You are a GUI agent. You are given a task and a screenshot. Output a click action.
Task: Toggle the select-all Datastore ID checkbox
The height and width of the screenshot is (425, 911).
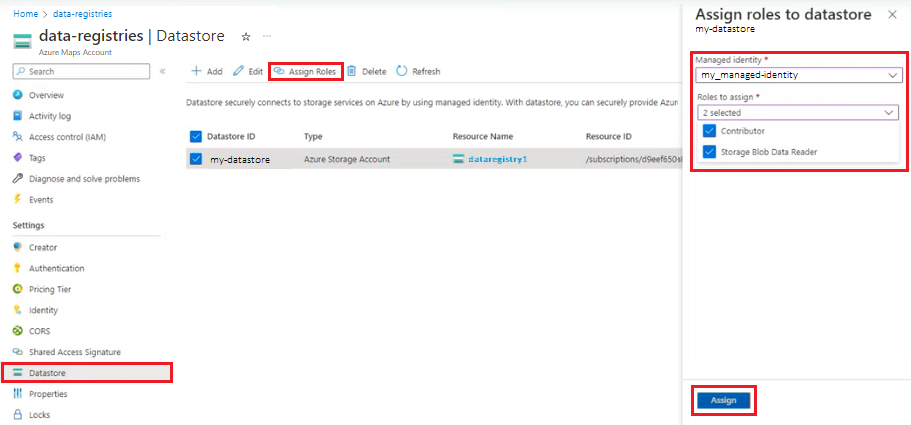click(196, 136)
